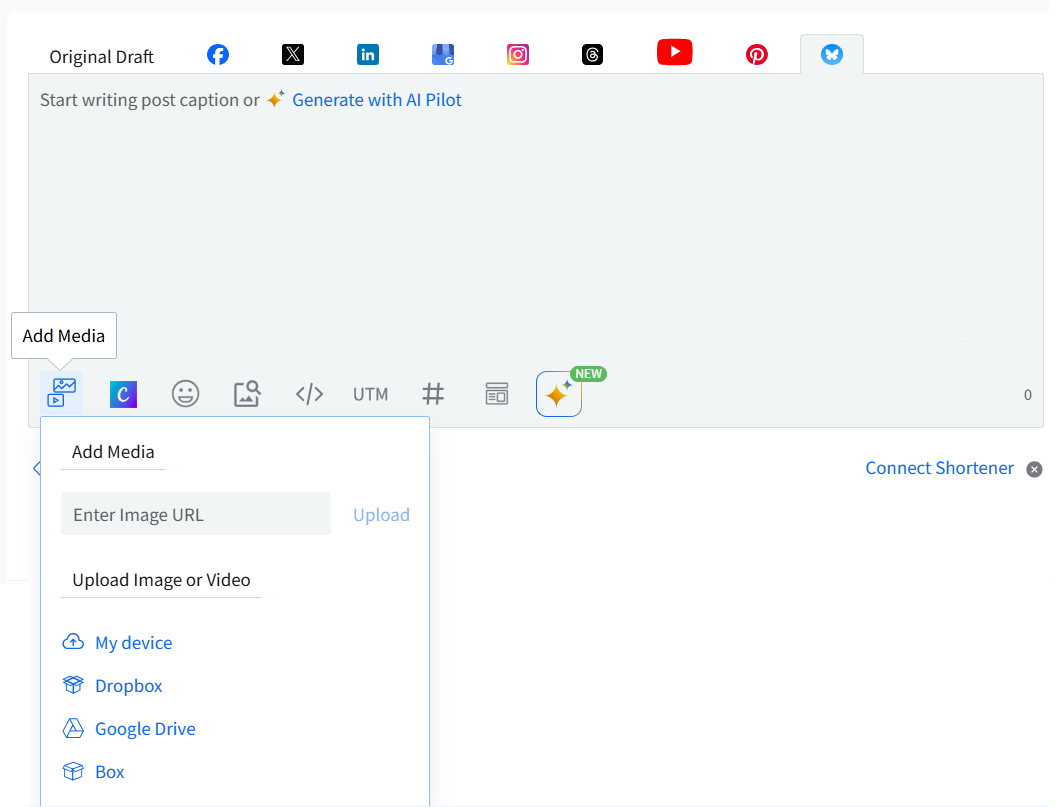The width and height of the screenshot is (1059, 807).
Task: Select the Pinterest tab
Action: (757, 55)
